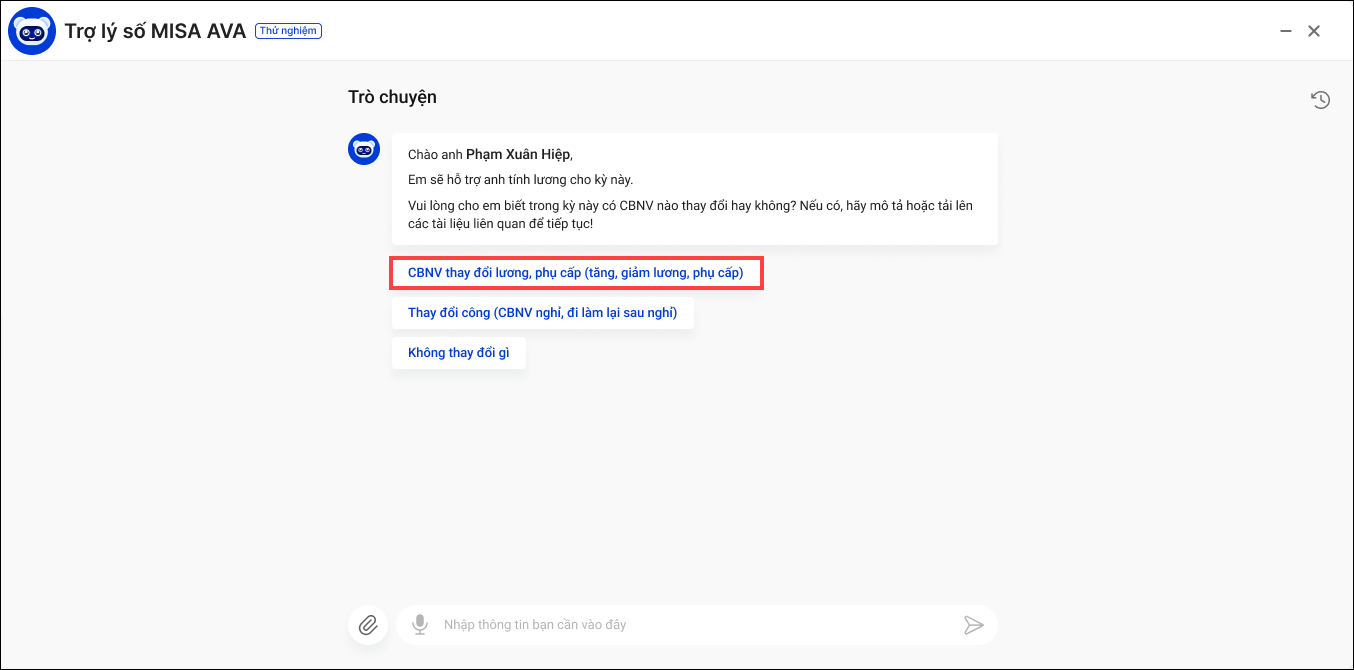Pick the "Không thay đổi gì" option
The image size is (1354, 670).
(458, 353)
